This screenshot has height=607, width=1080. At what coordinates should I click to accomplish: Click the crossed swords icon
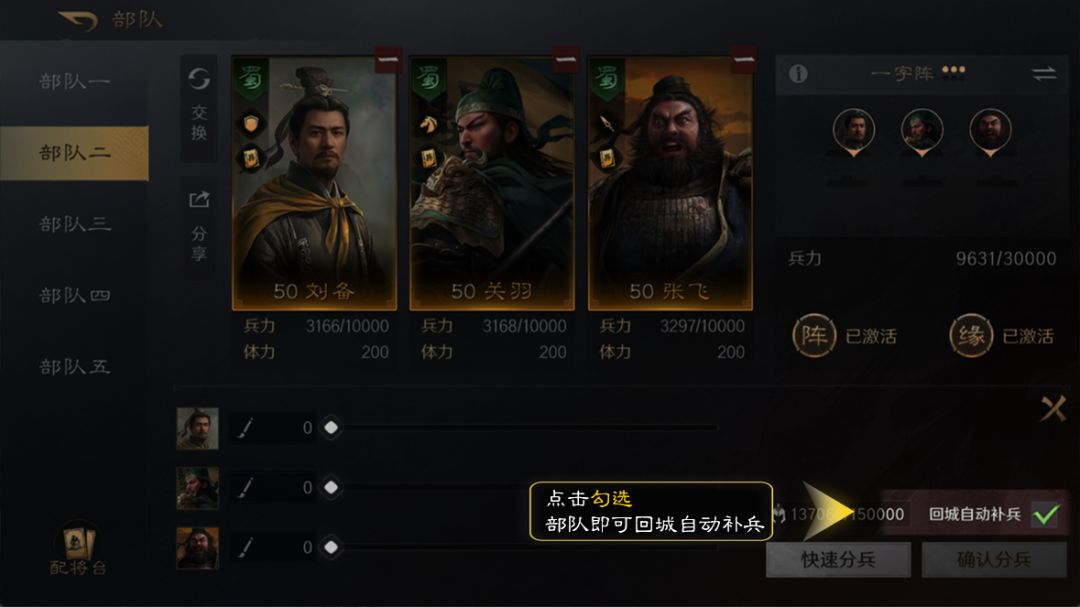(x=1053, y=409)
